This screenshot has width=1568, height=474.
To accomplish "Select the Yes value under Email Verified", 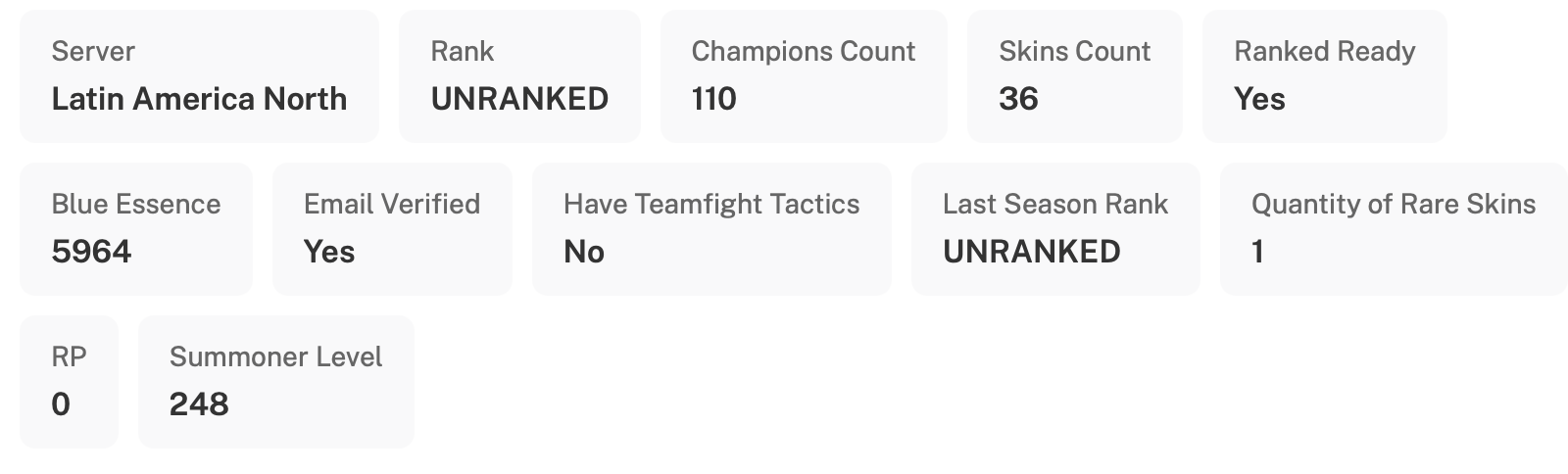I will [329, 252].
